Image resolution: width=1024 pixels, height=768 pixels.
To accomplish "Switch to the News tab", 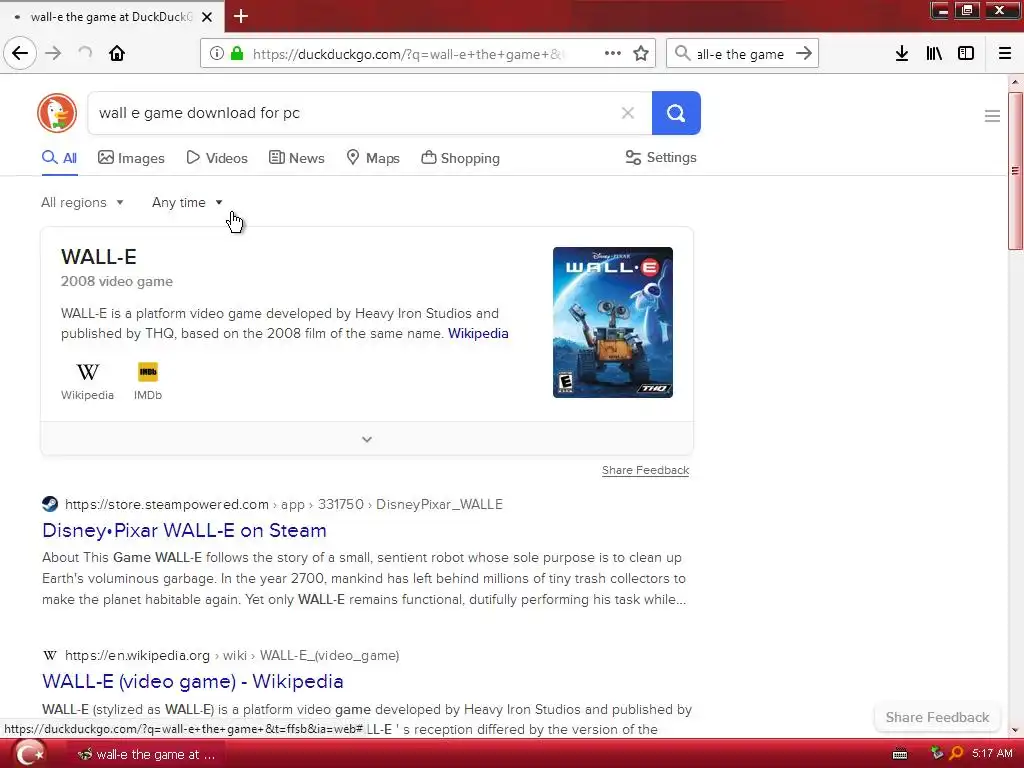I will (296, 158).
